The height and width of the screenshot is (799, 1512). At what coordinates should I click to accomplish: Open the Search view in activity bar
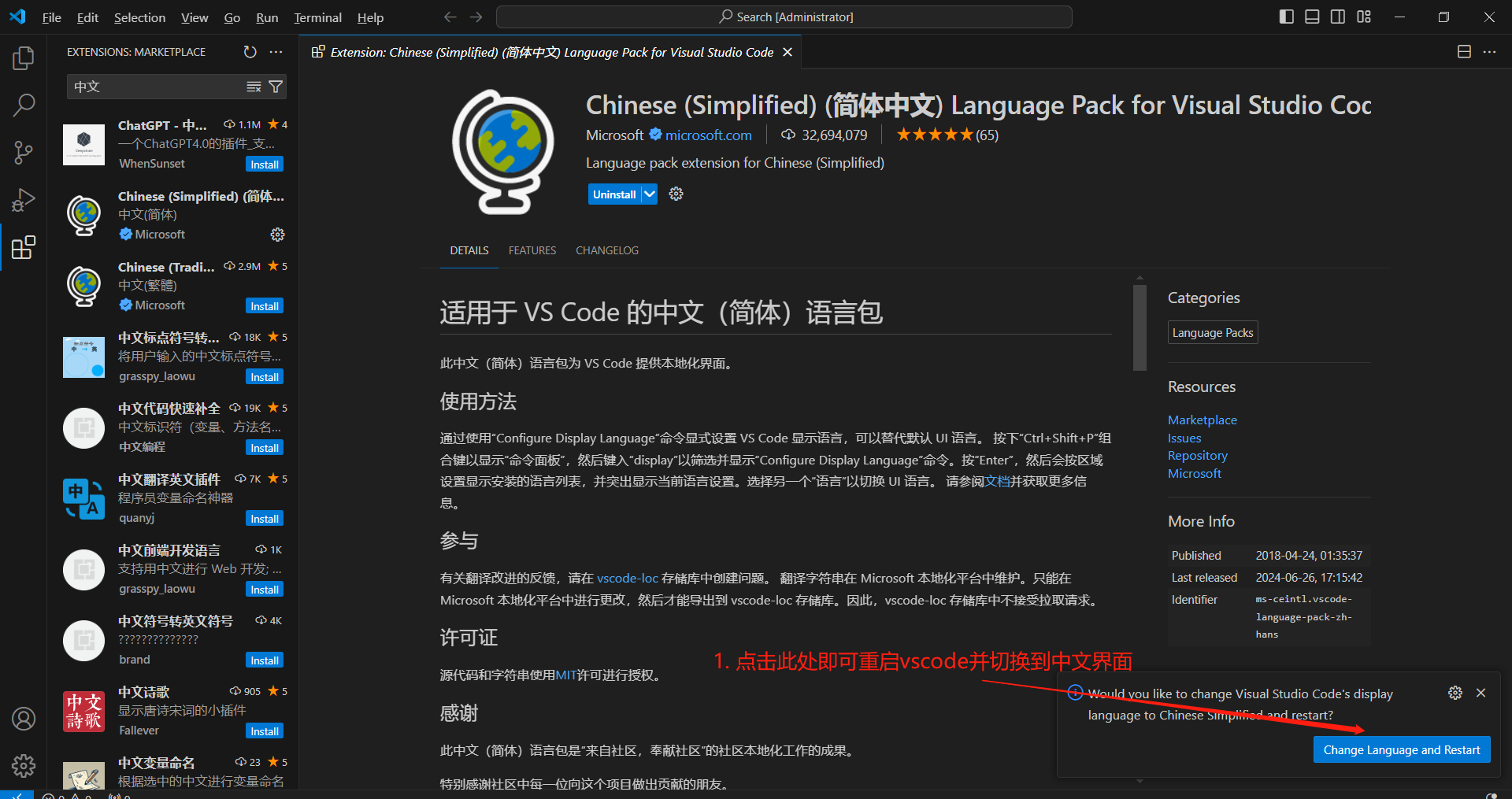coord(24,105)
